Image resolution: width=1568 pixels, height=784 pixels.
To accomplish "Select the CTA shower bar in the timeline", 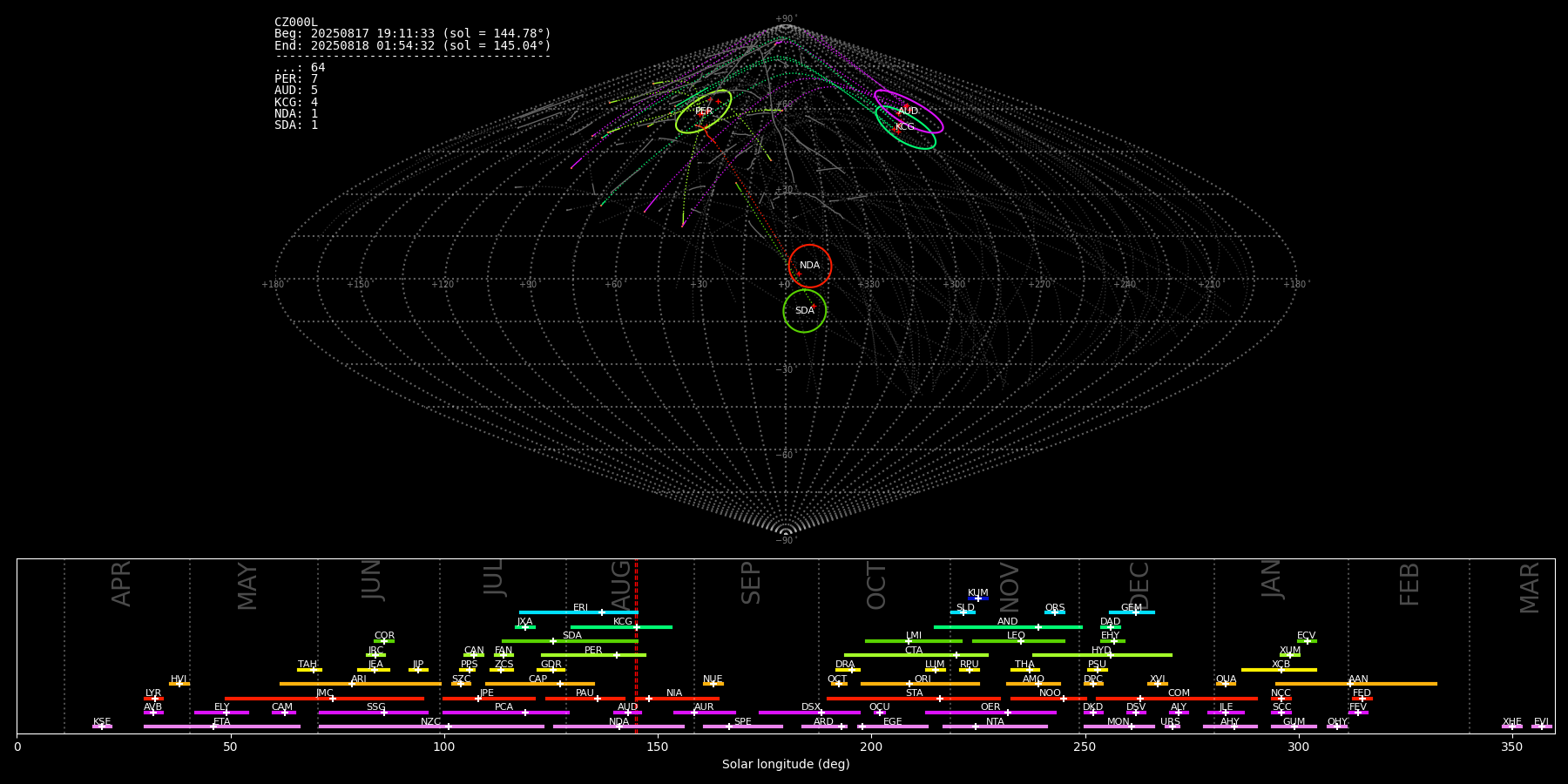I will pyautogui.click(x=916, y=655).
